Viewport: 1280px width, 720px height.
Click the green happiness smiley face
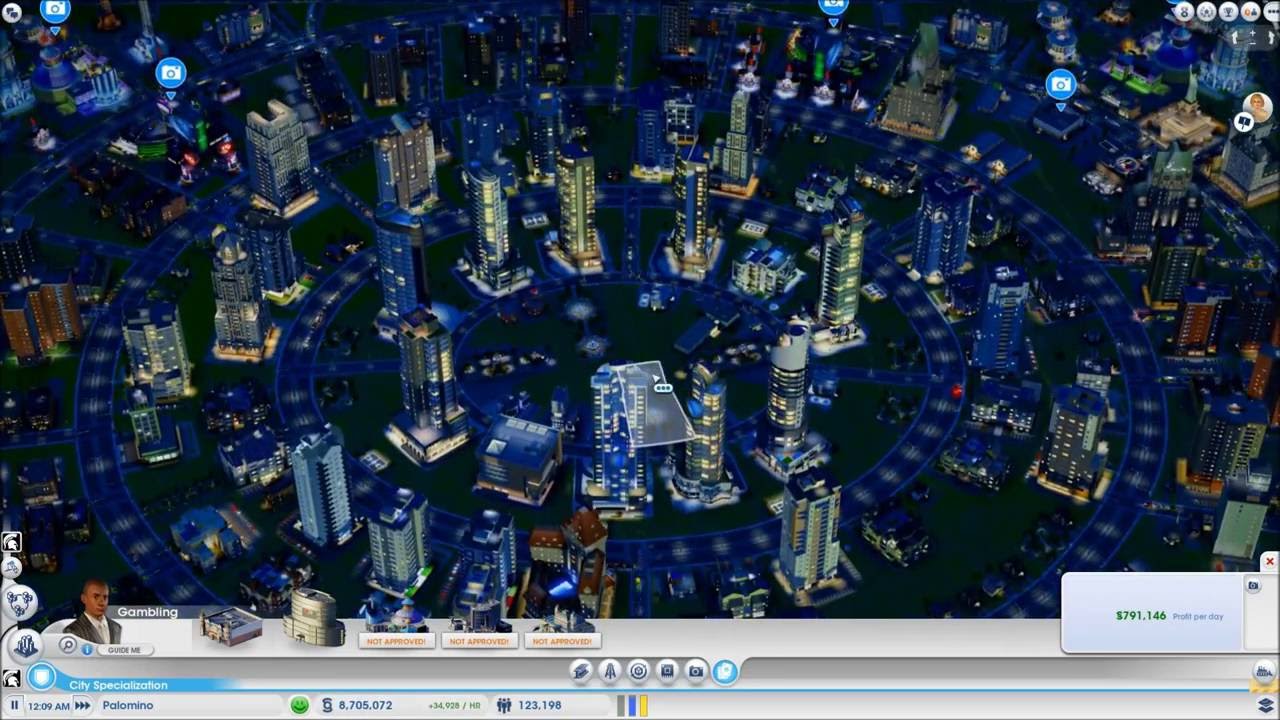[299, 705]
